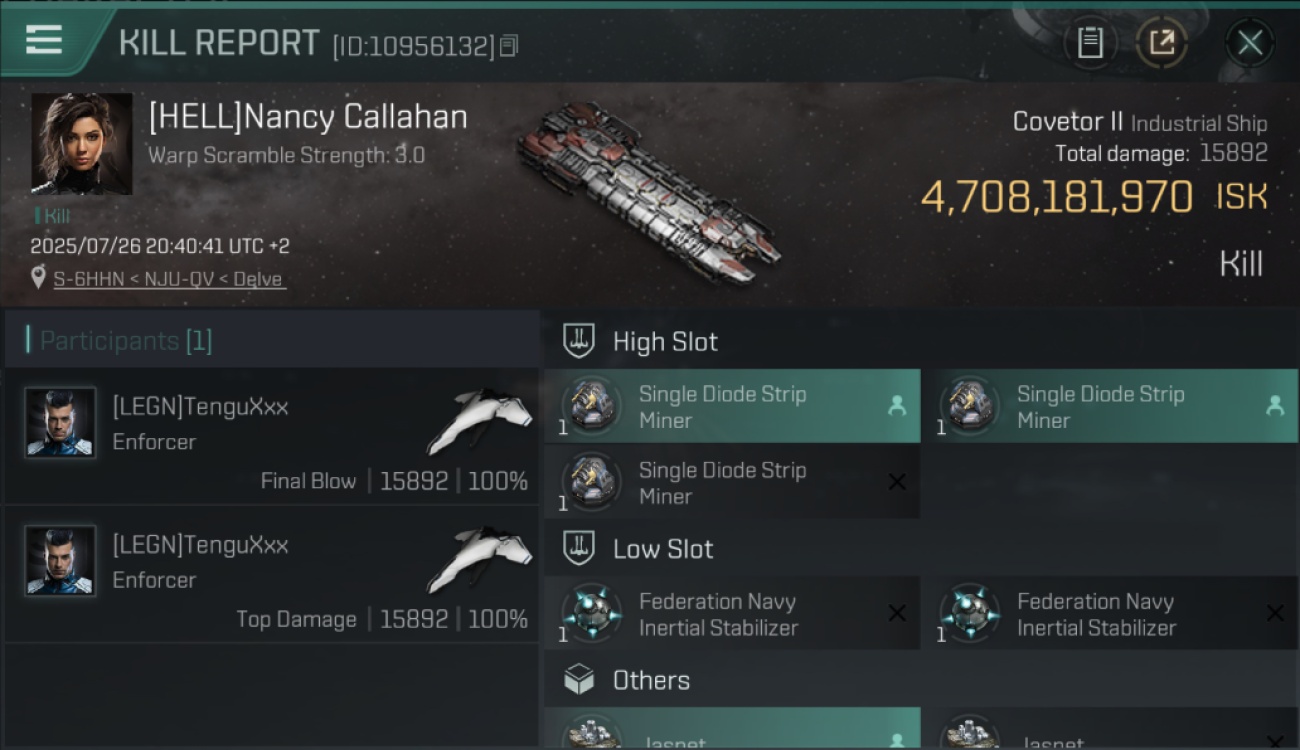Viewport: 1300px width, 750px height.
Task: Click the orange share/export icon
Action: 1161,43
